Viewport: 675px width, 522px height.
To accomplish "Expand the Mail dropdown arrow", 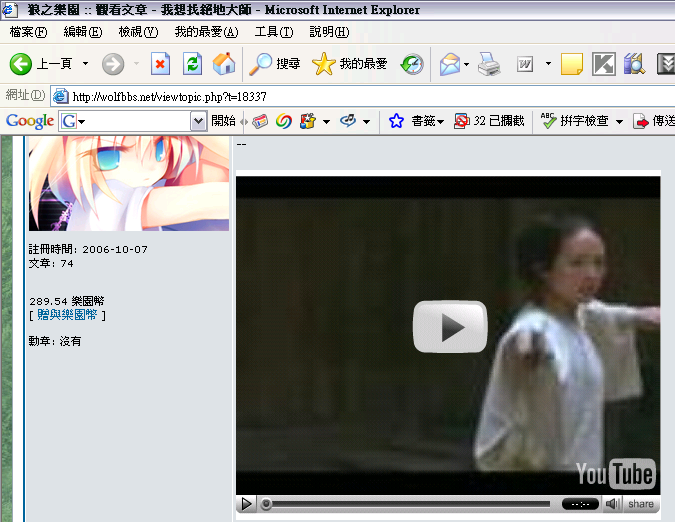I will pyautogui.click(x=466, y=64).
